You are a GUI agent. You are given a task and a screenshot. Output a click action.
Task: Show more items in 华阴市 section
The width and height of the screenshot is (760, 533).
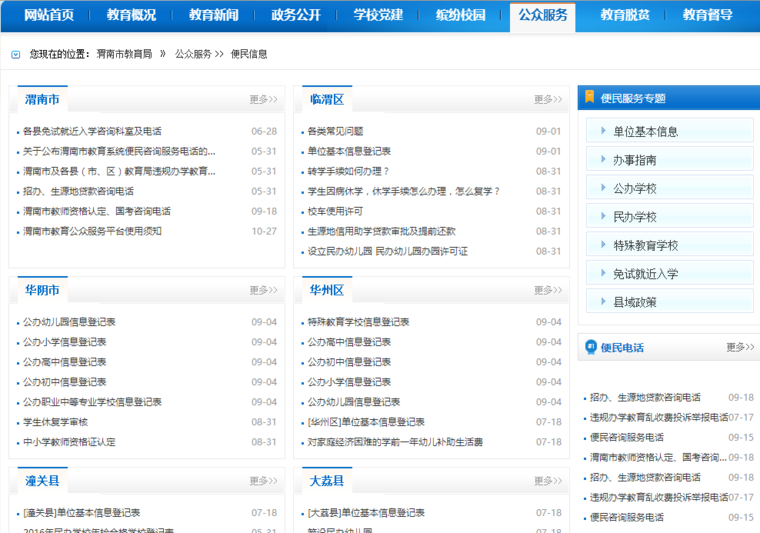point(264,290)
